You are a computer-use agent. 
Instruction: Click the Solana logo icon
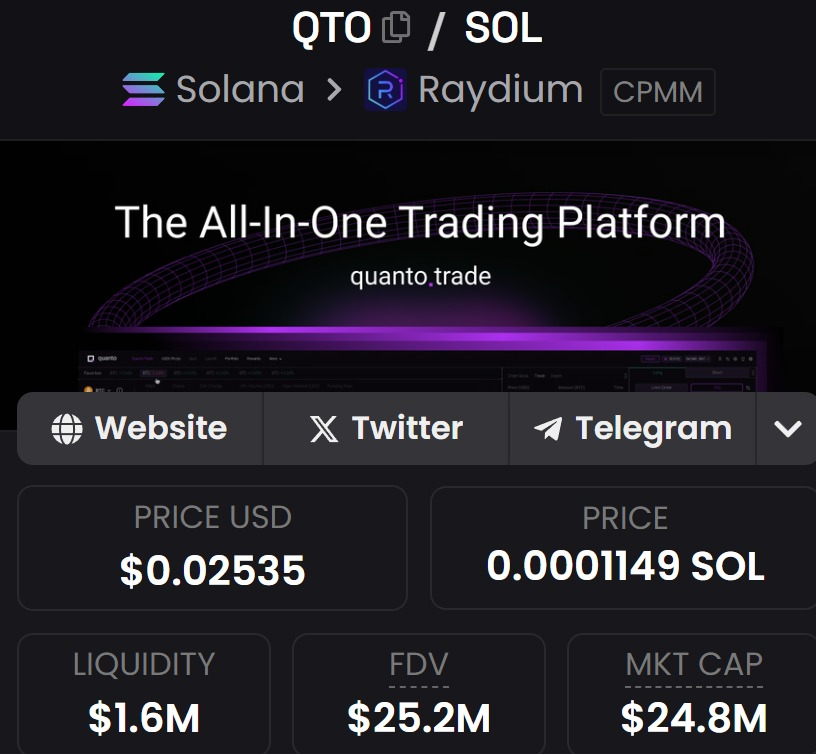point(144,90)
